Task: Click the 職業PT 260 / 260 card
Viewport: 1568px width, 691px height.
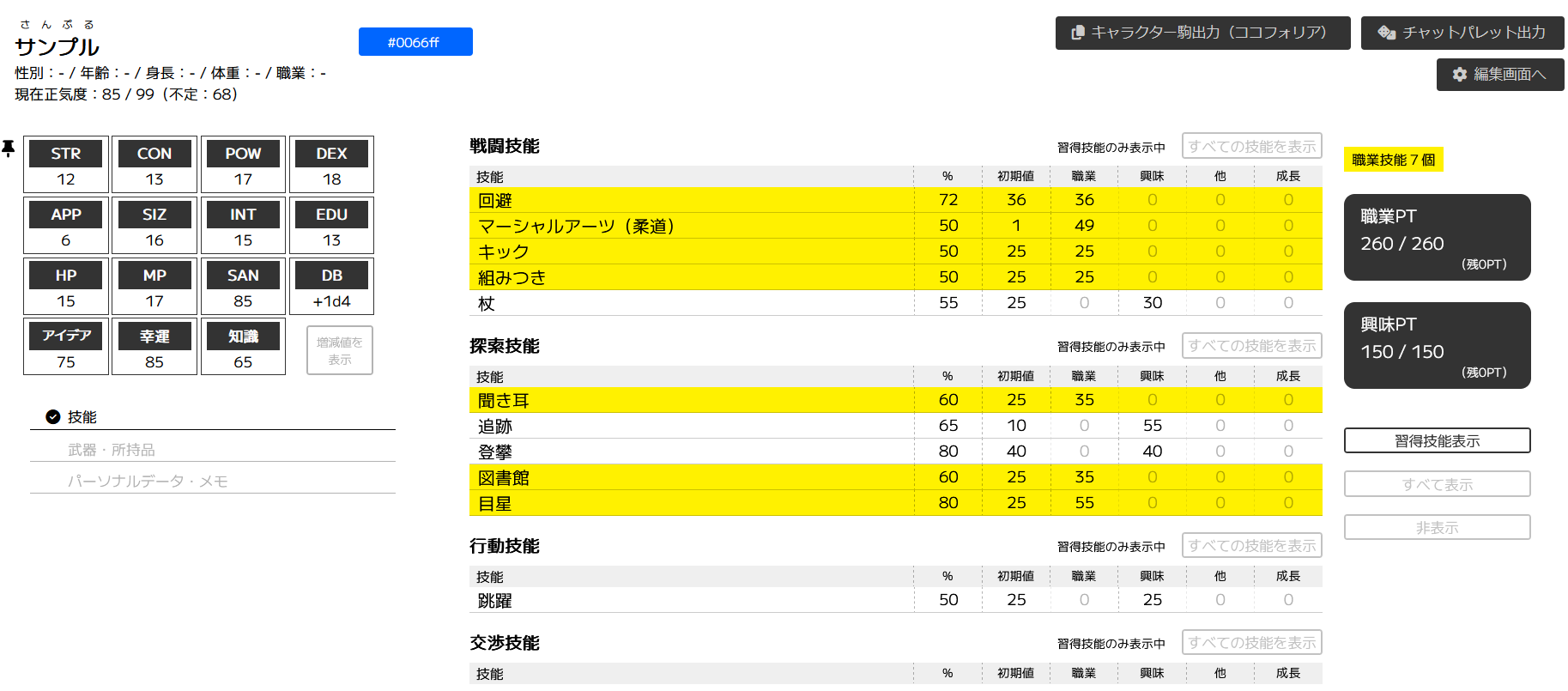Action: (x=1437, y=238)
